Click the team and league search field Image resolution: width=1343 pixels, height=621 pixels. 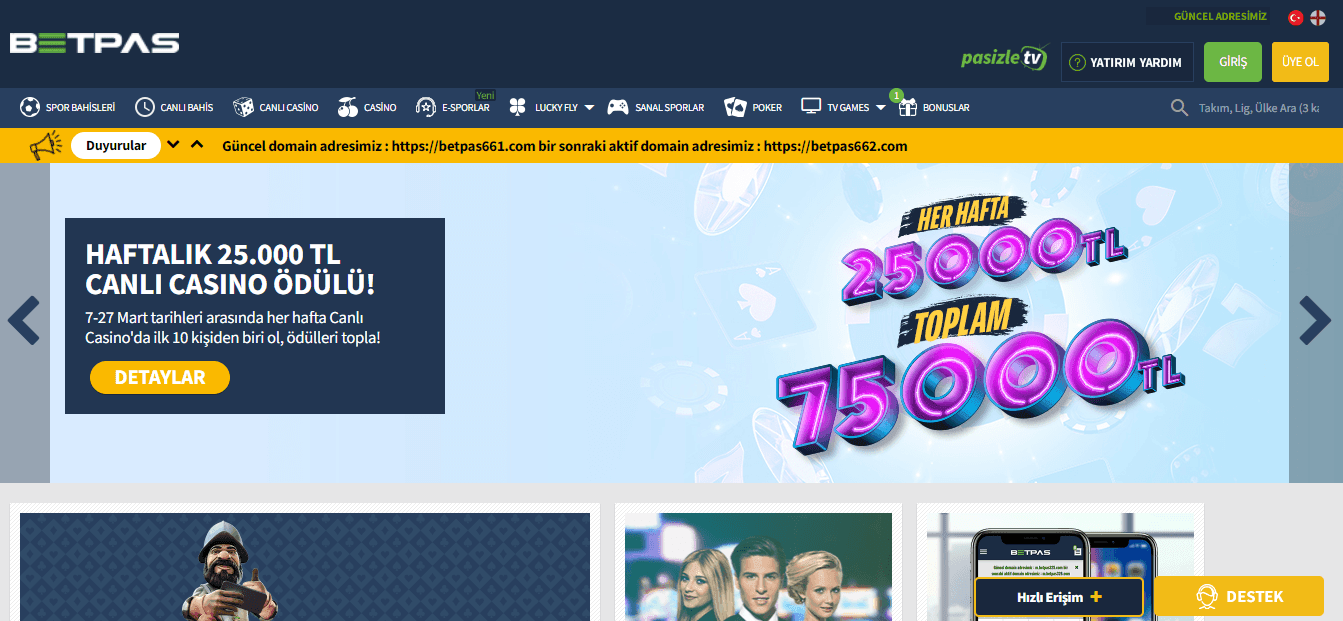(x=1258, y=107)
